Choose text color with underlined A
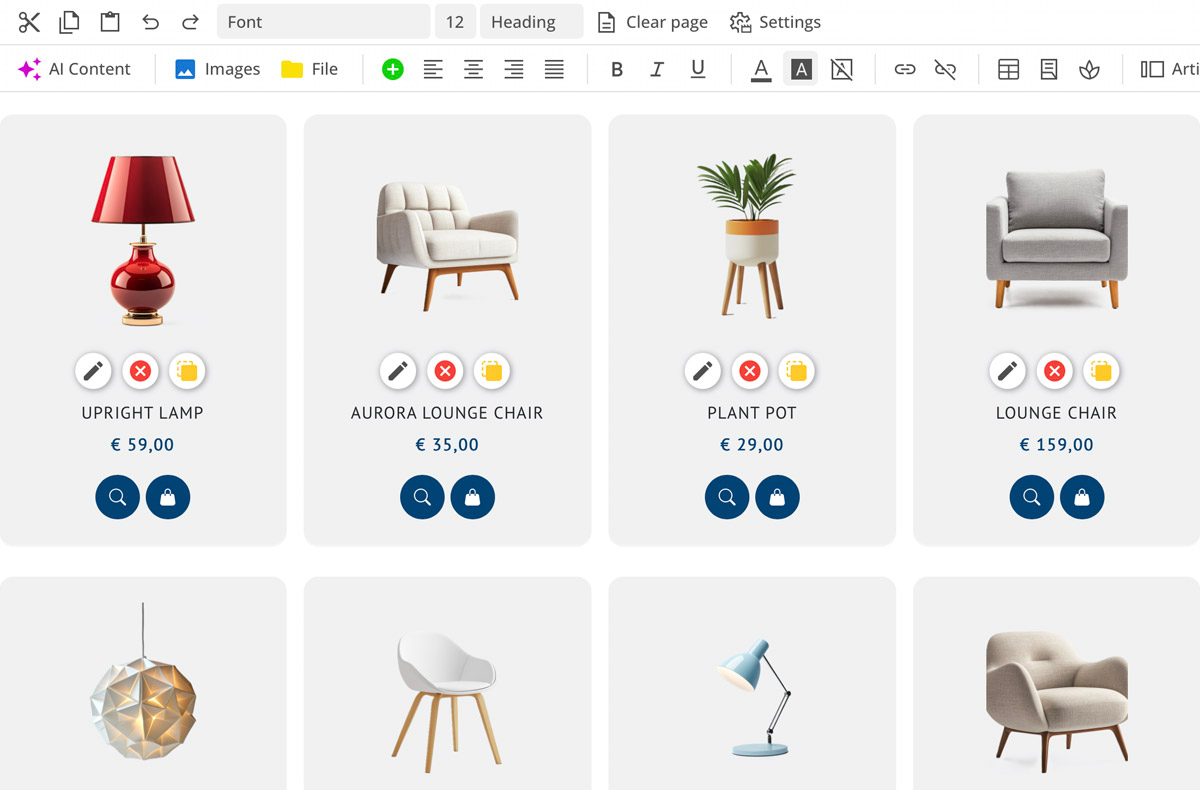Viewport: 1200px width, 790px height. pyautogui.click(x=761, y=69)
